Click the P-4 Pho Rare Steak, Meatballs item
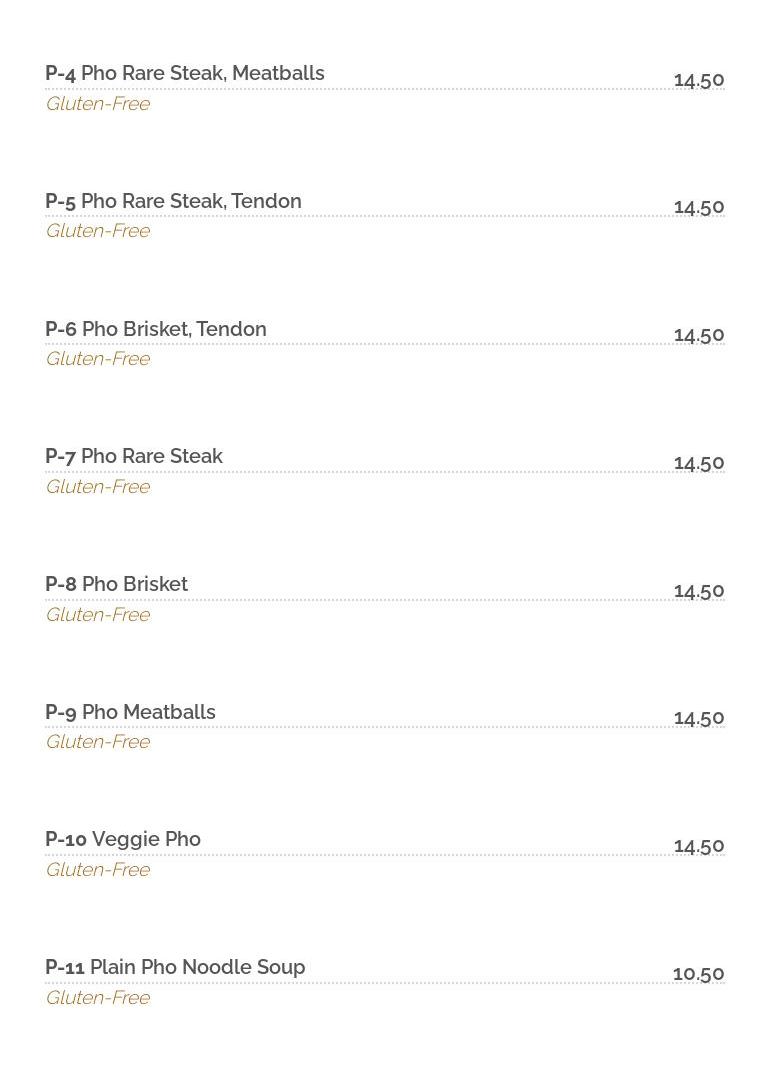 (185, 74)
